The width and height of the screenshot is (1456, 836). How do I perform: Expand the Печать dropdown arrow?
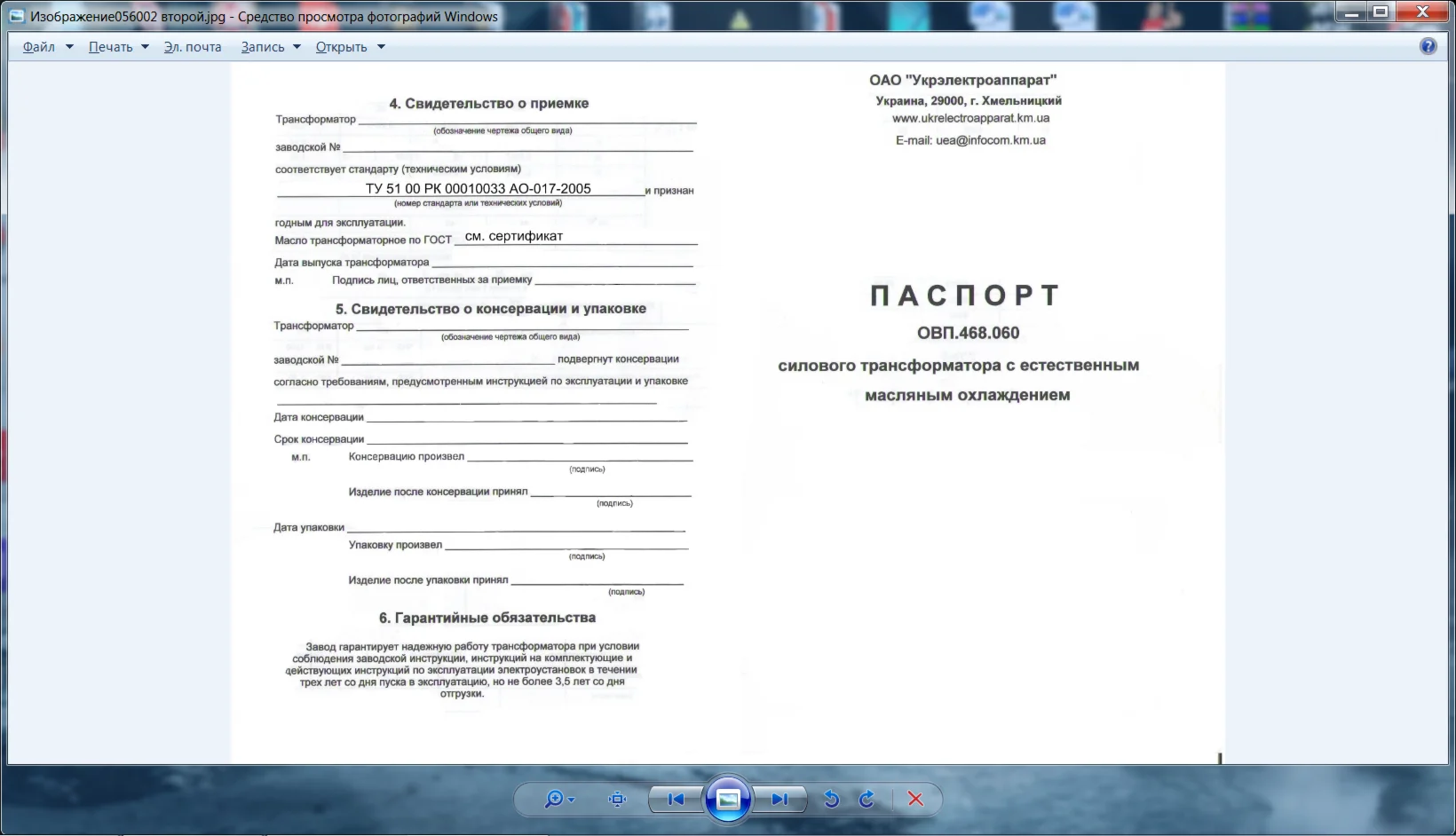tap(145, 46)
